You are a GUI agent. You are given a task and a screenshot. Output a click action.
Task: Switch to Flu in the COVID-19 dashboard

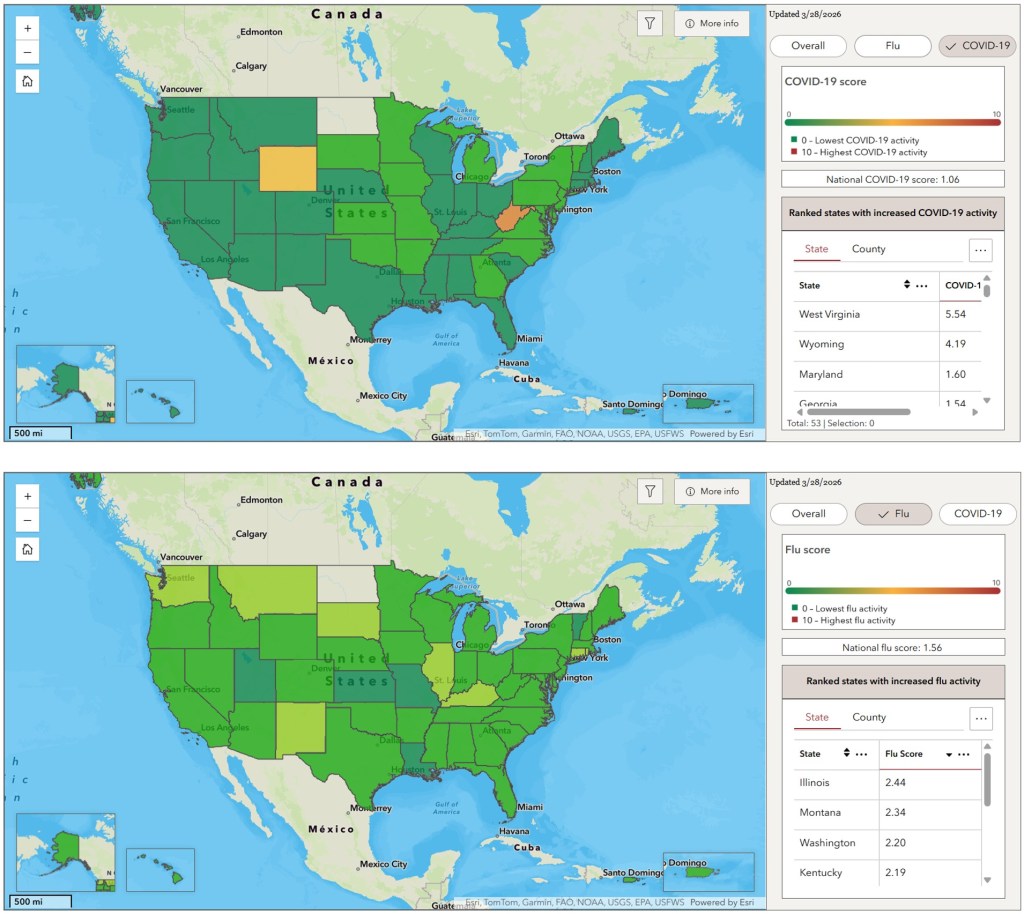(x=892, y=46)
